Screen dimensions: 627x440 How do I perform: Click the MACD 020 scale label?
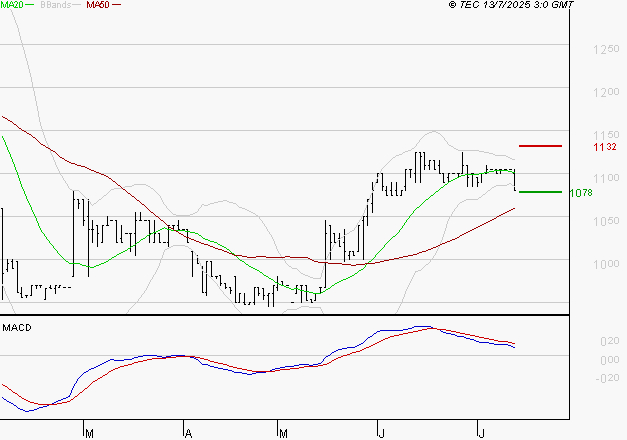609,341
